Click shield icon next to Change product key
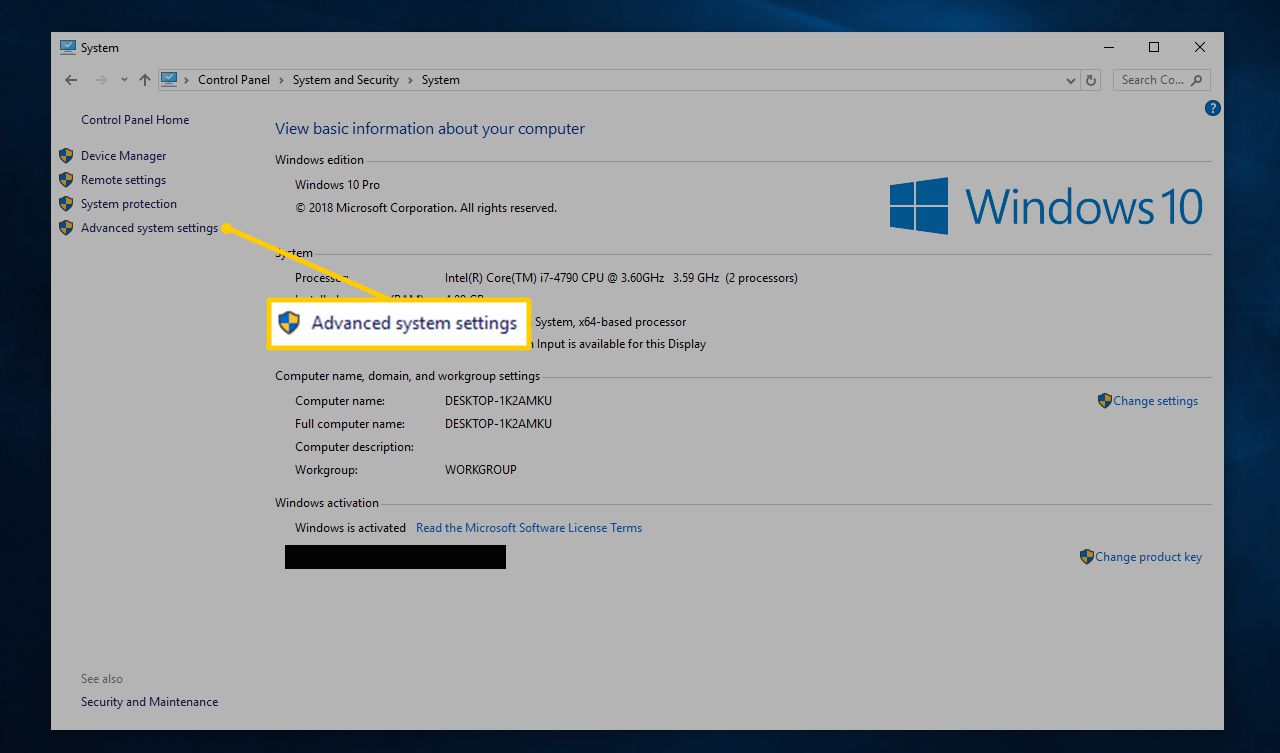Image resolution: width=1280 pixels, height=753 pixels. 1087,557
